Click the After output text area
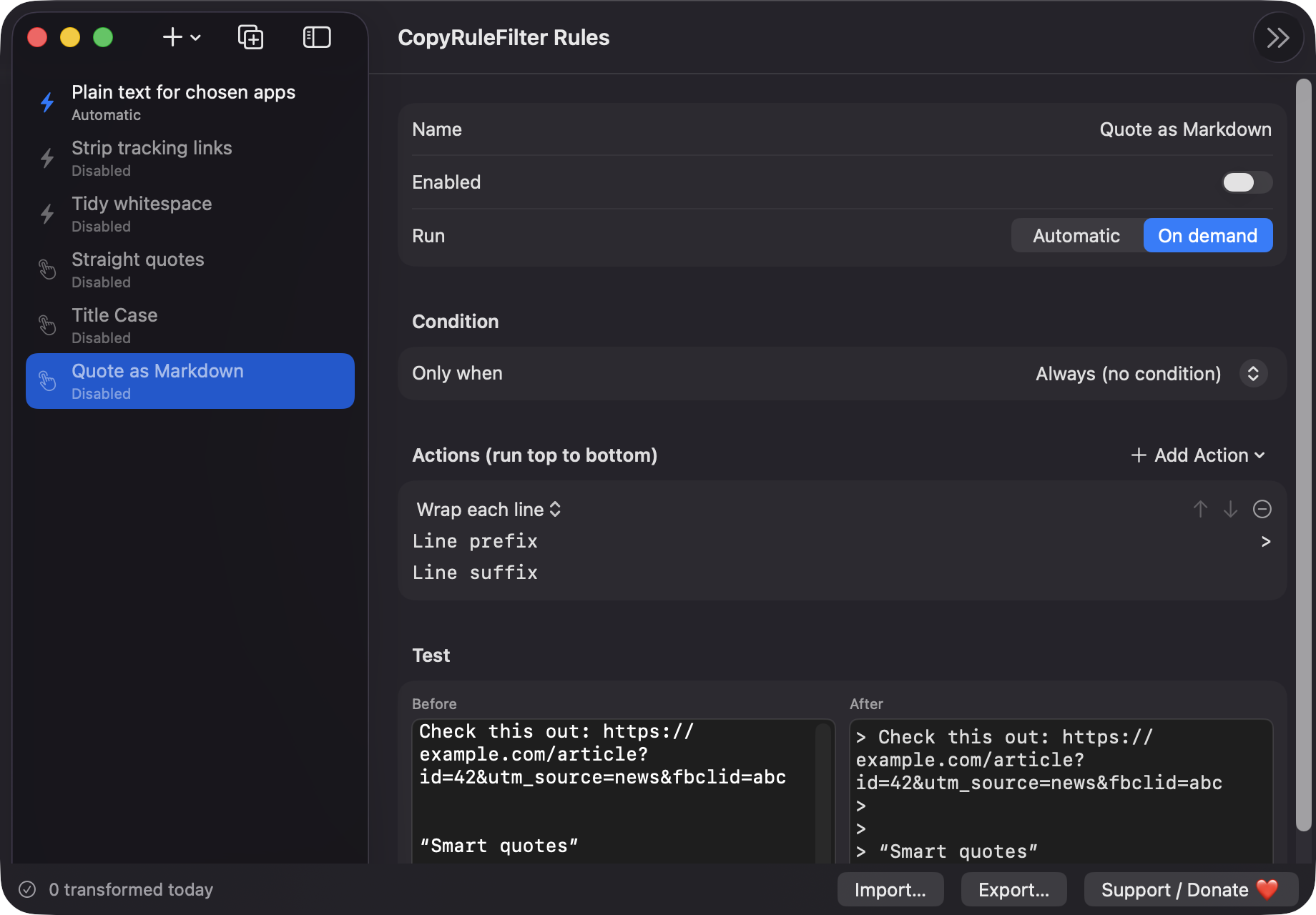This screenshot has height=915, width=1316. tap(1061, 791)
